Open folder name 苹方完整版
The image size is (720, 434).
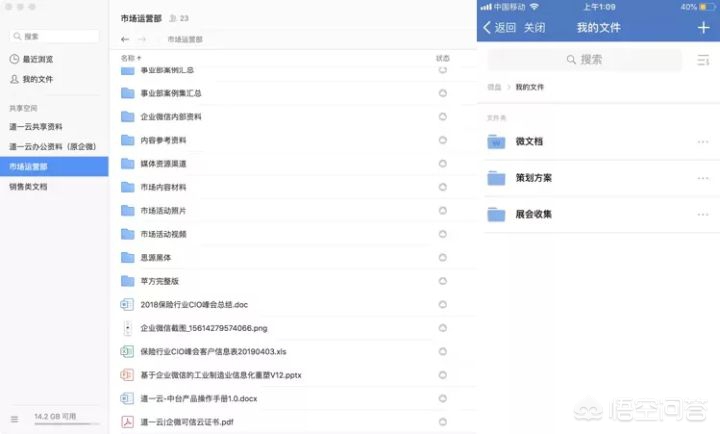pyautogui.click(x=159, y=281)
